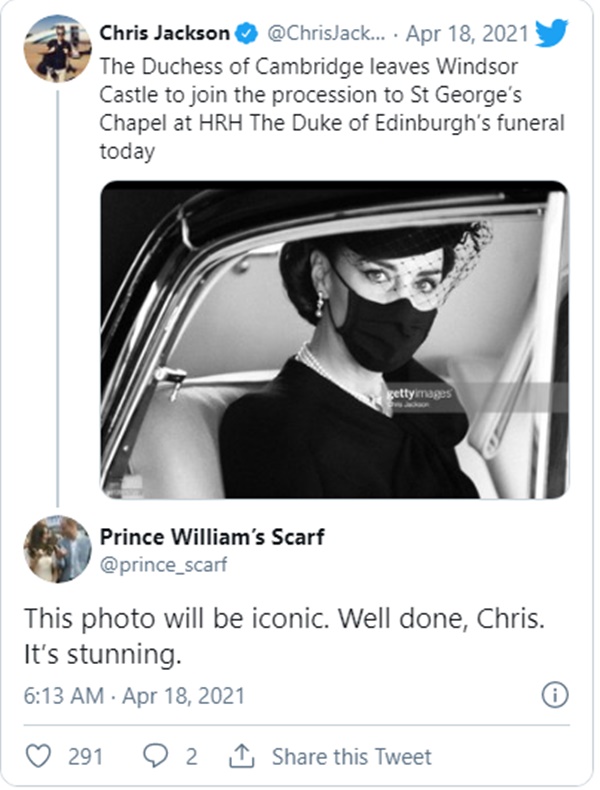The image size is (600, 790).
Task: Click the Getty Images watermark on photo
Action: (x=419, y=395)
